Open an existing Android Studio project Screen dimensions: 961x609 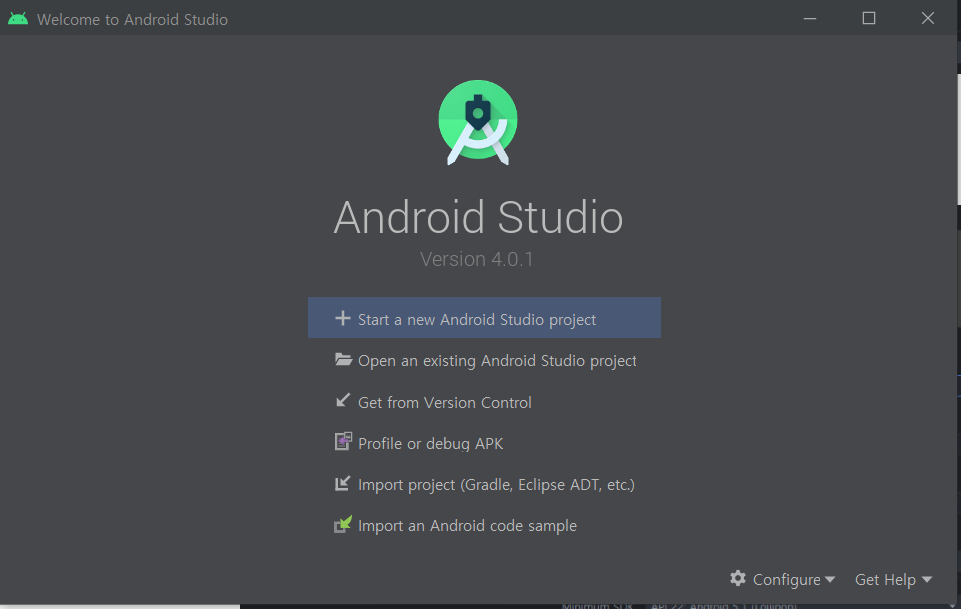tap(497, 361)
